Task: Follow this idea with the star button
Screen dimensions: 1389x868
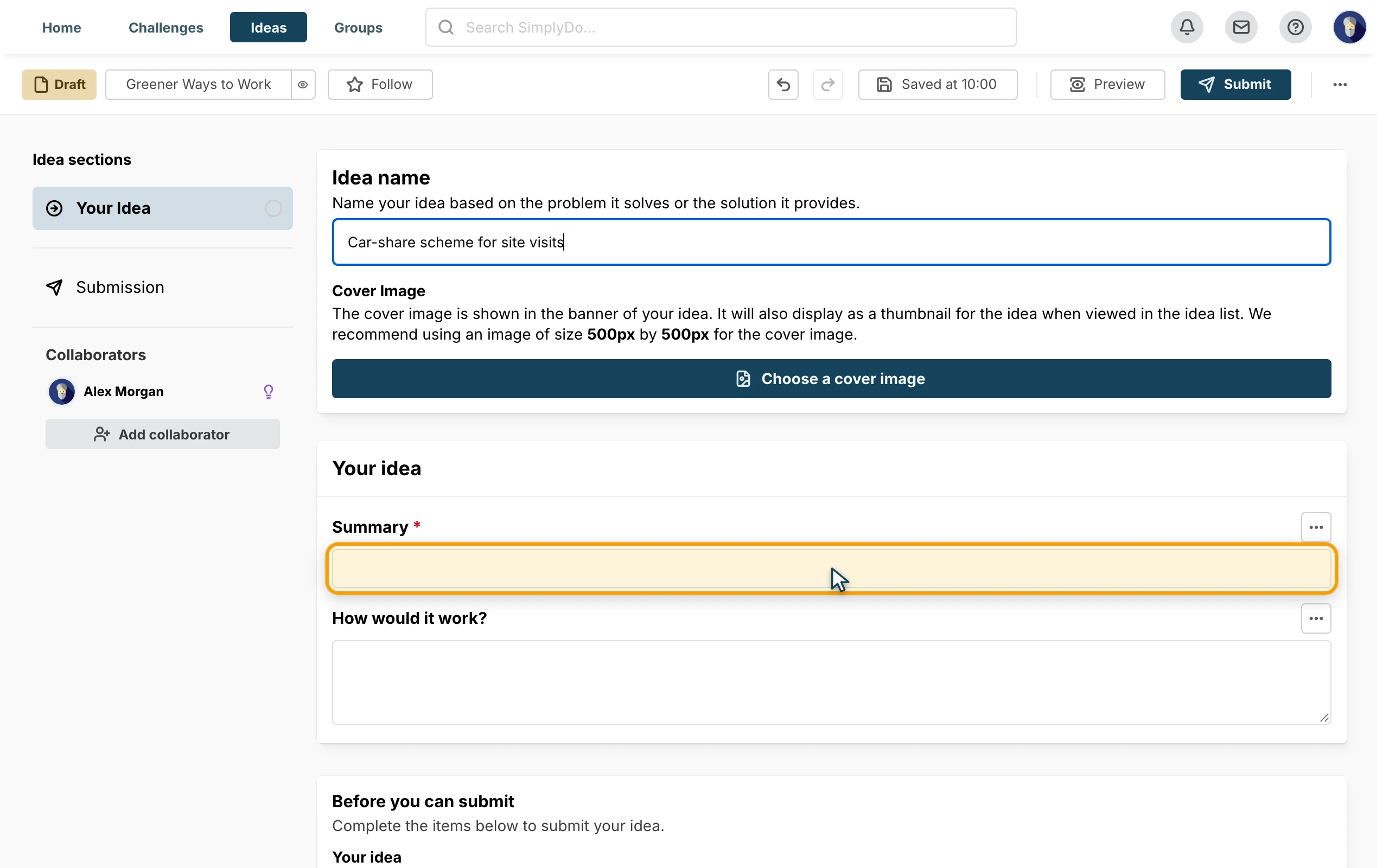Action: (x=380, y=85)
